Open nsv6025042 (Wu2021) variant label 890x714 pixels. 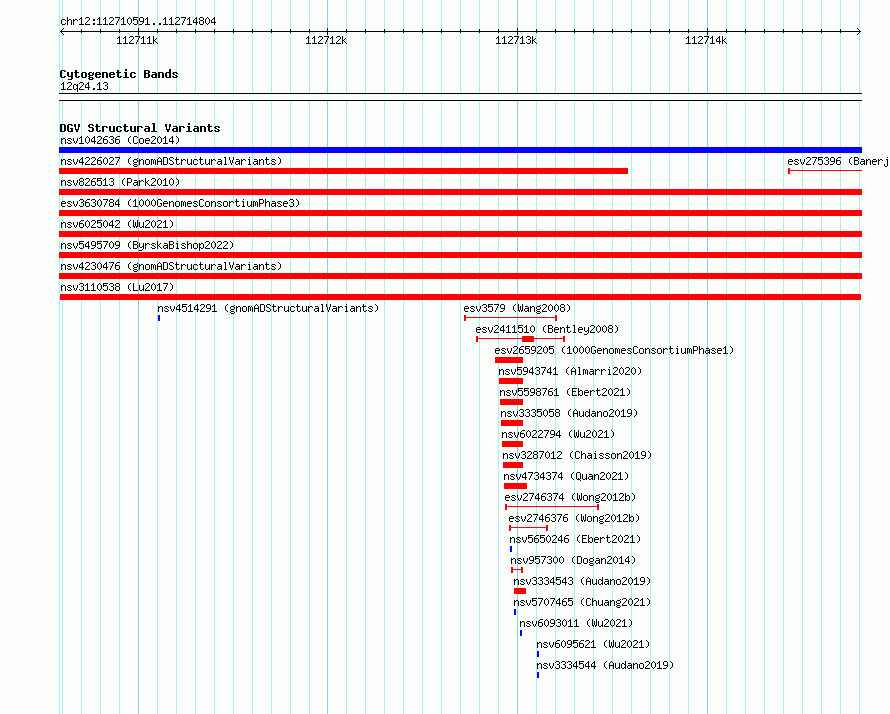tap(117, 224)
